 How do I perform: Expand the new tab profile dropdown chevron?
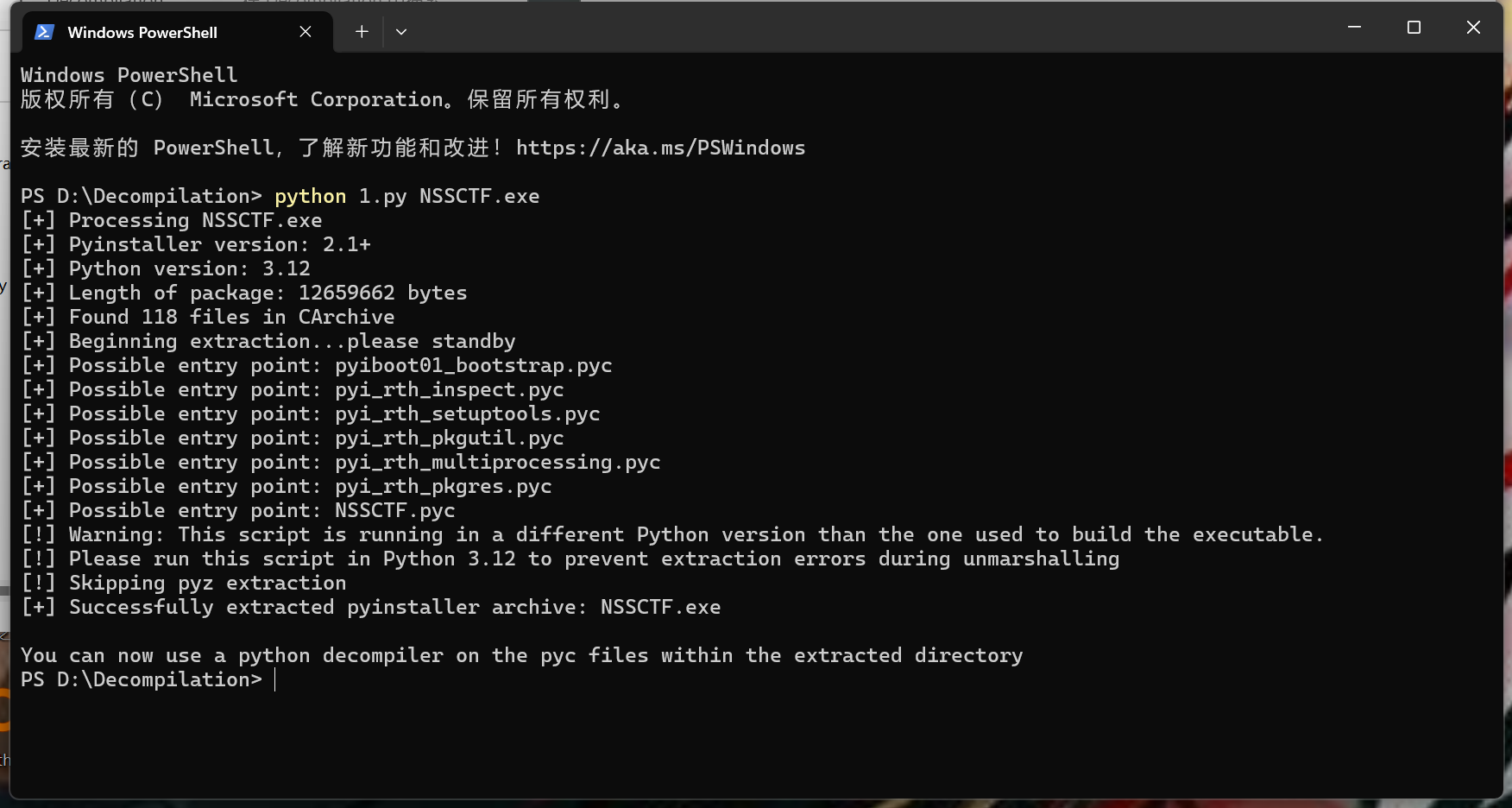pyautogui.click(x=401, y=32)
